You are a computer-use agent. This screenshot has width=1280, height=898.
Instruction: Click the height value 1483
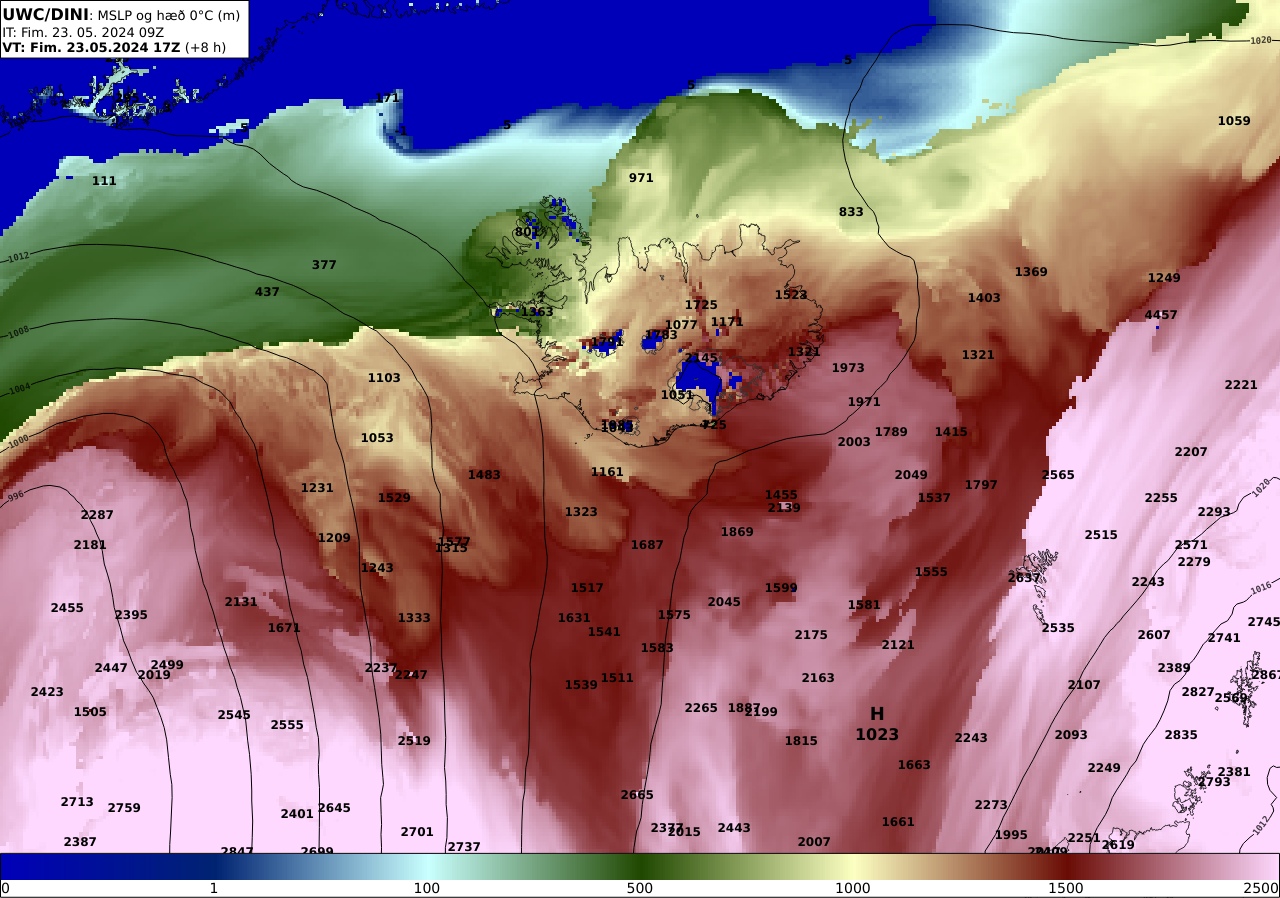[484, 475]
